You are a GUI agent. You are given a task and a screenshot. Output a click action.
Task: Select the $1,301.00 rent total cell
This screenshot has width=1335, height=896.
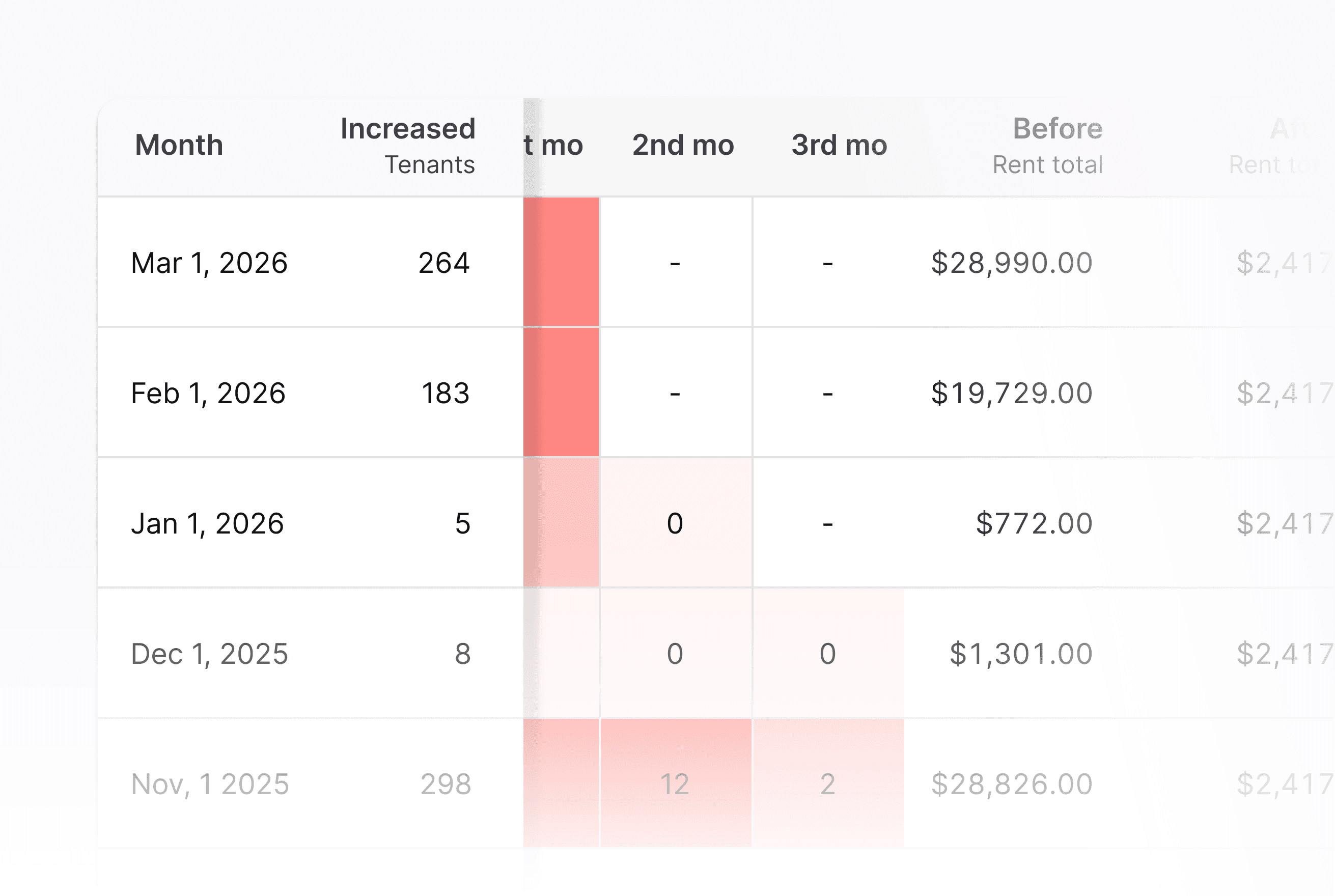pyautogui.click(x=1021, y=654)
